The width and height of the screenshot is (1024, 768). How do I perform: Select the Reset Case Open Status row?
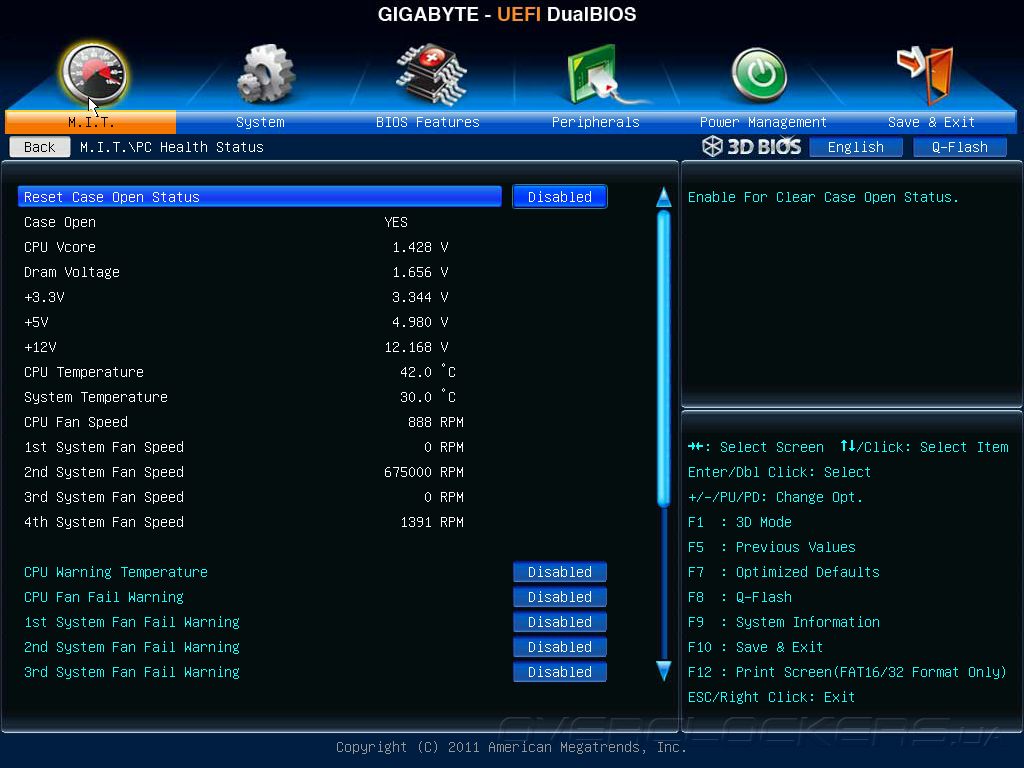tap(260, 197)
